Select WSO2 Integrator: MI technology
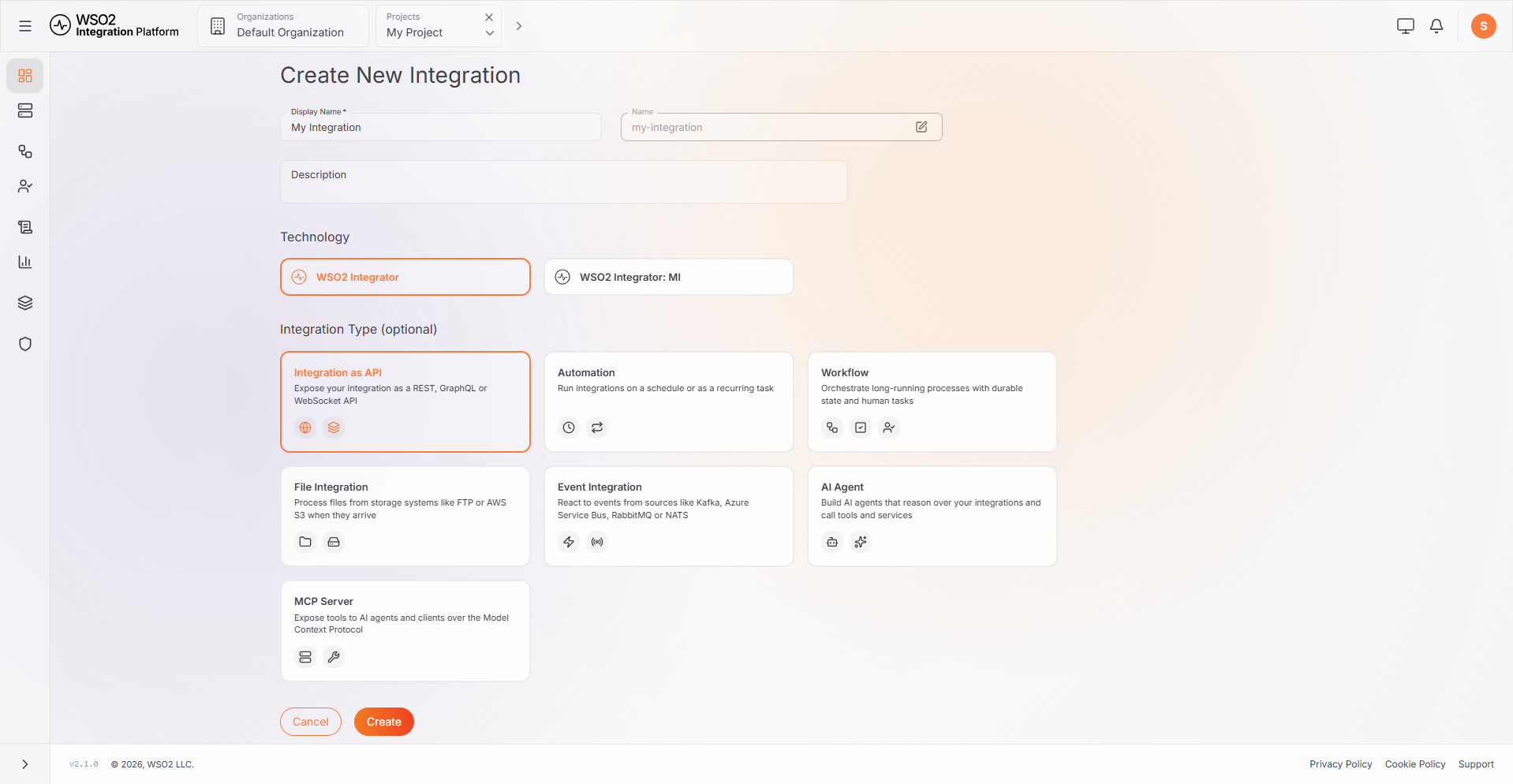The height and width of the screenshot is (784, 1513). [669, 277]
